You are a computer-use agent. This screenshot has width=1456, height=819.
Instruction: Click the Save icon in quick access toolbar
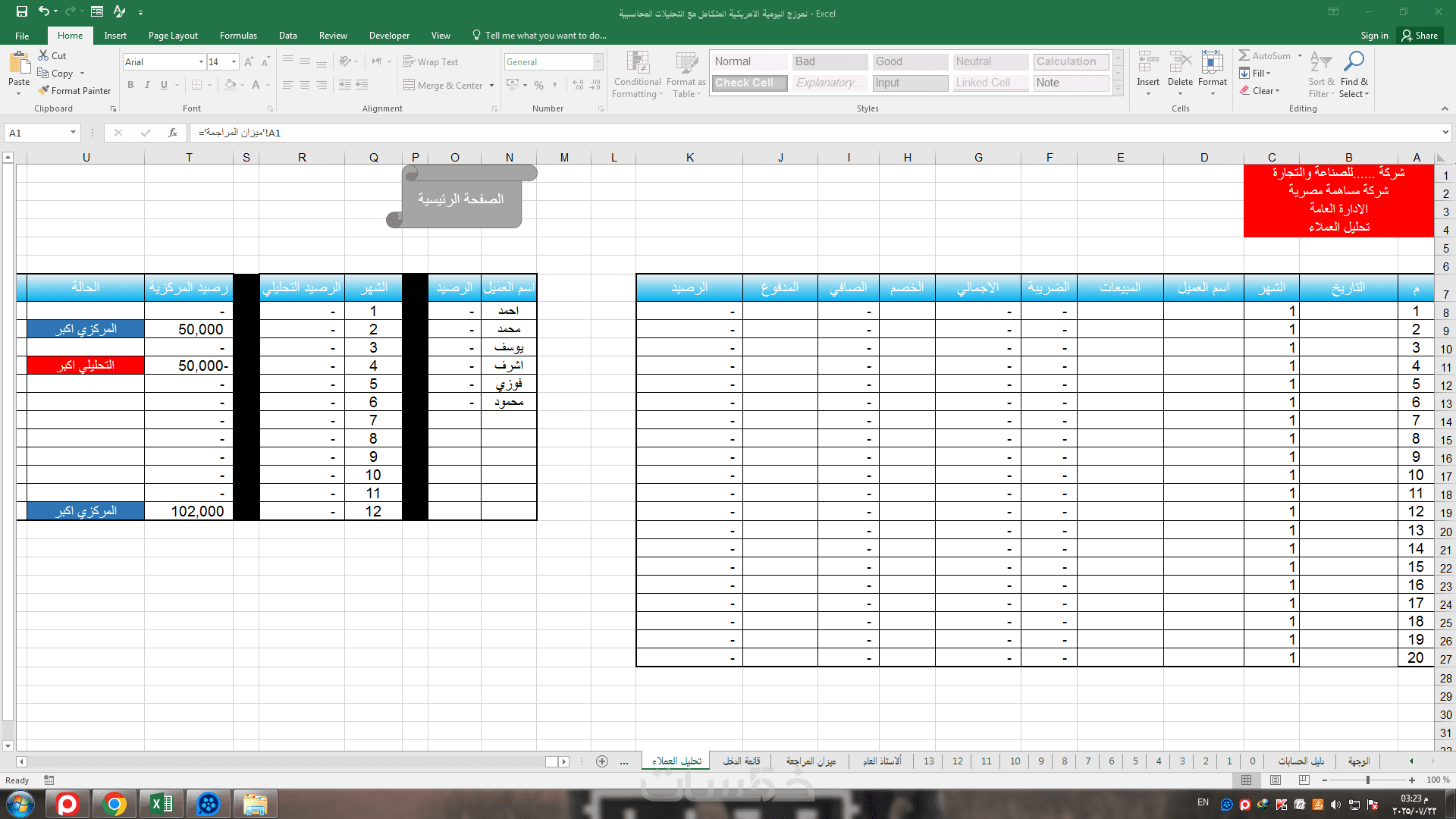[x=22, y=12]
